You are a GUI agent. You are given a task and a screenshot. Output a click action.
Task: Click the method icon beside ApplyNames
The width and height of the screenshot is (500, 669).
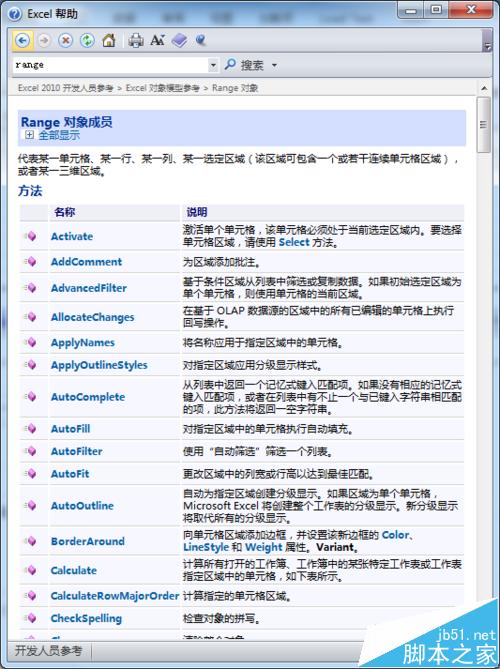point(31,342)
